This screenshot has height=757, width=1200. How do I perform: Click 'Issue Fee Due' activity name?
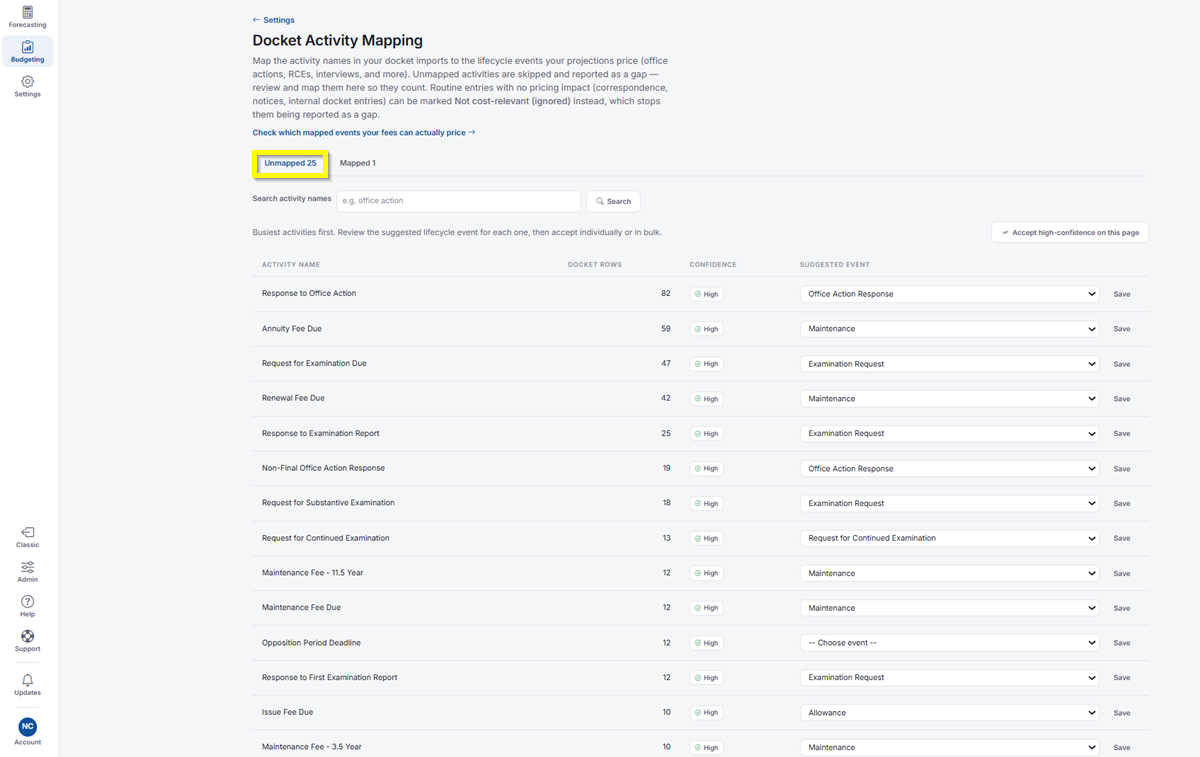(288, 712)
